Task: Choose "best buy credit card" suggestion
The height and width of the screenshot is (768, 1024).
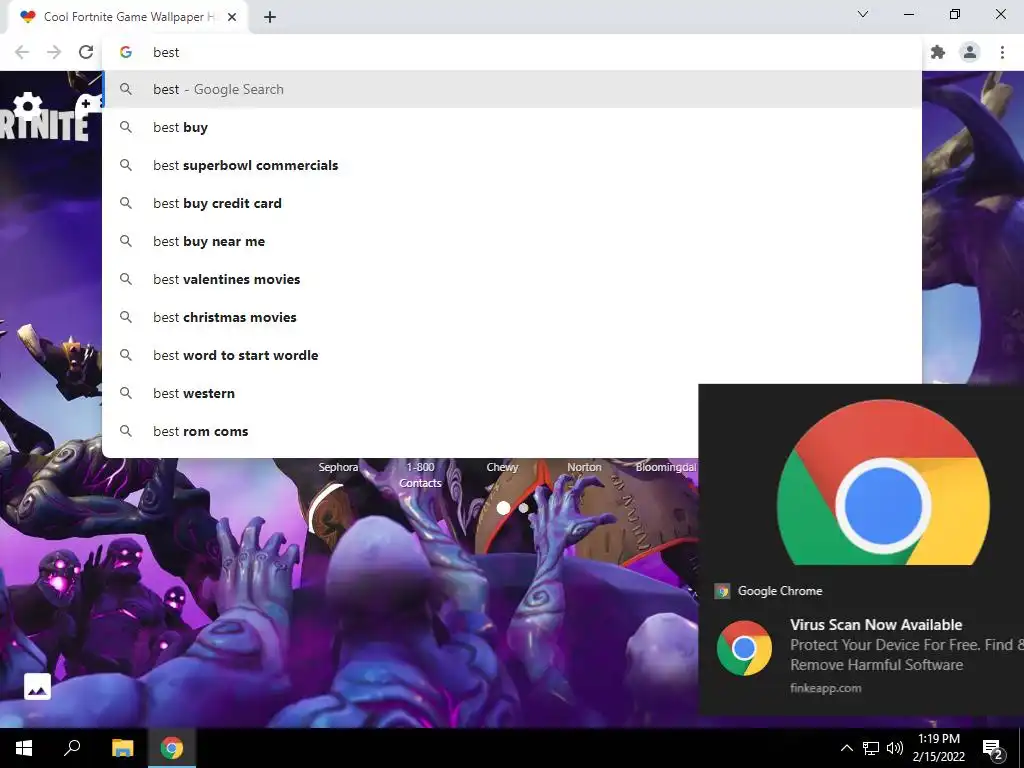Action: click(512, 203)
